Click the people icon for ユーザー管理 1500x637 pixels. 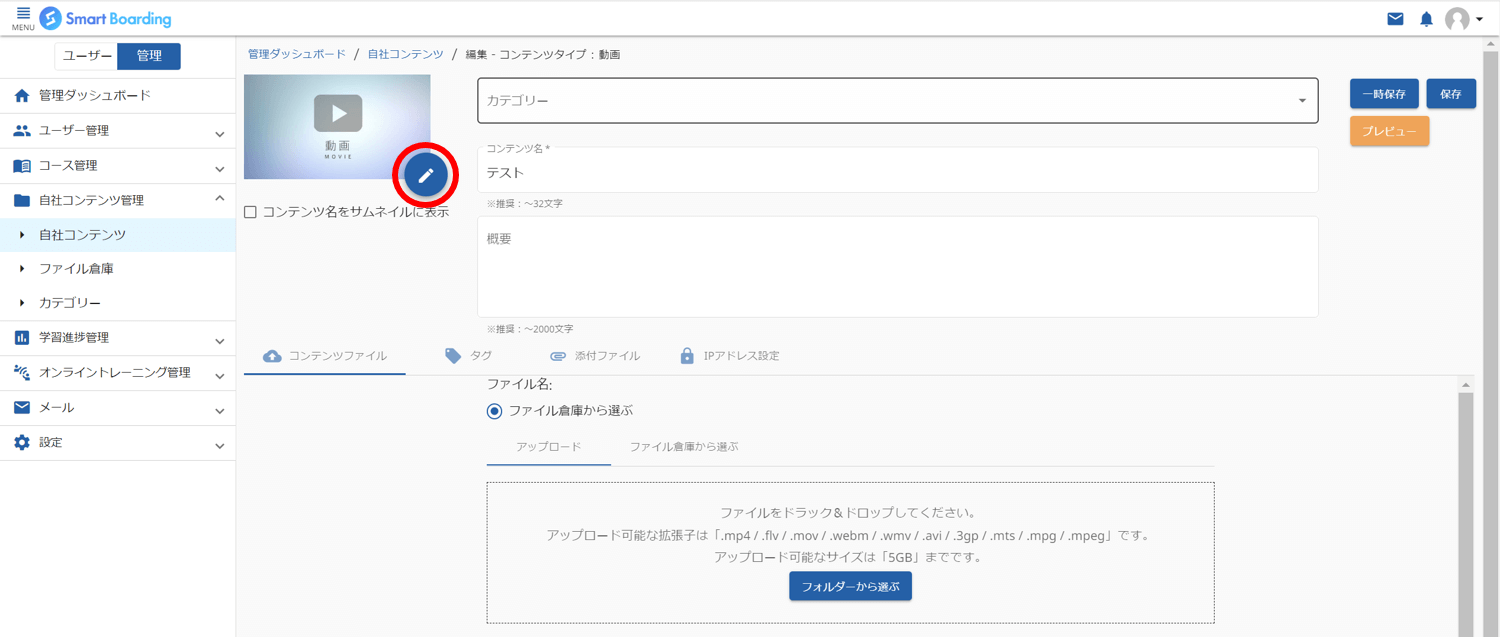[x=22, y=131]
